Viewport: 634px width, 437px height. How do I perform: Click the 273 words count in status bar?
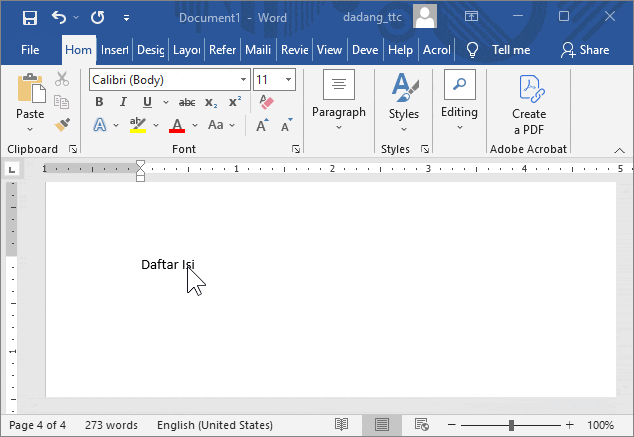click(111, 425)
